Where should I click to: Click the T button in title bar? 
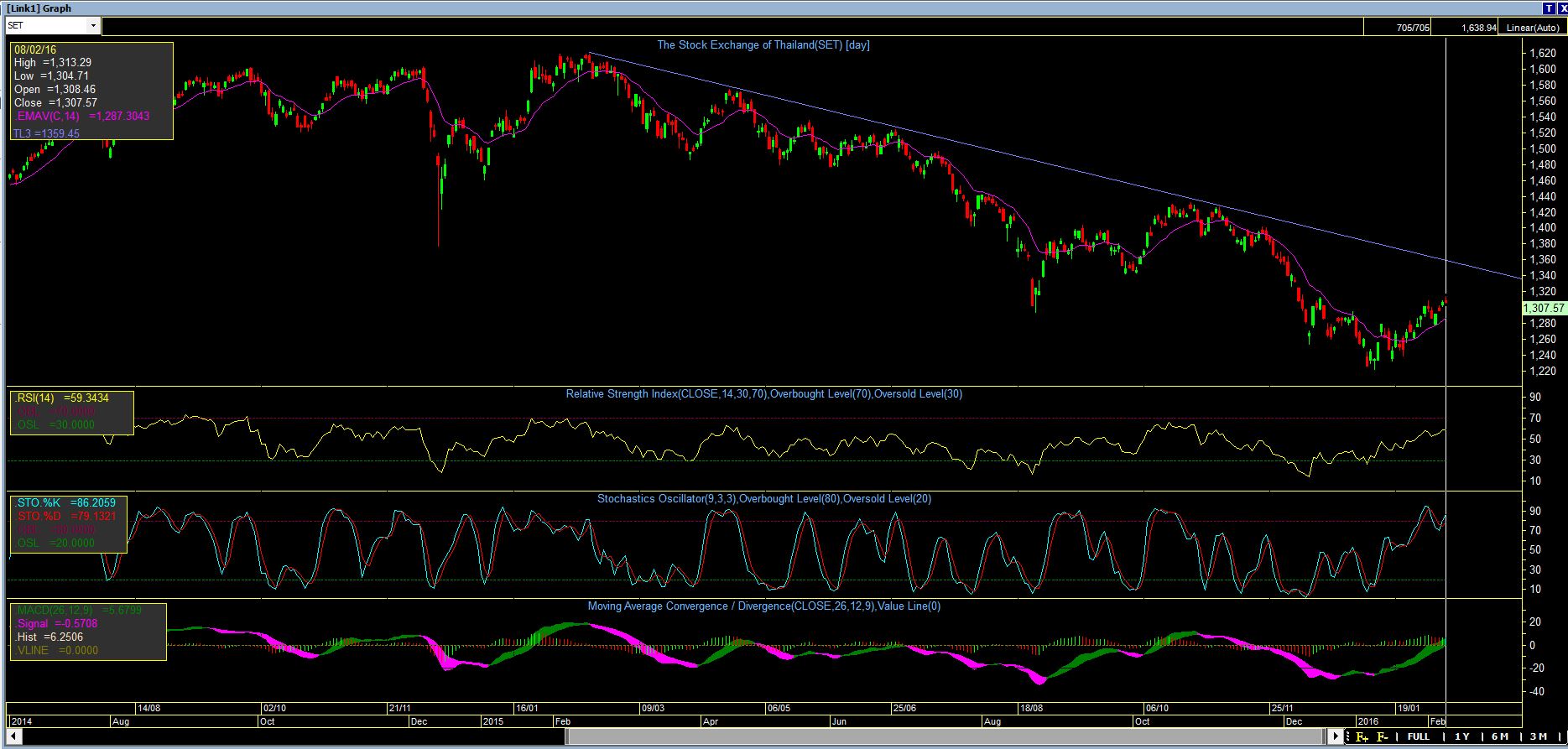pos(1549,8)
